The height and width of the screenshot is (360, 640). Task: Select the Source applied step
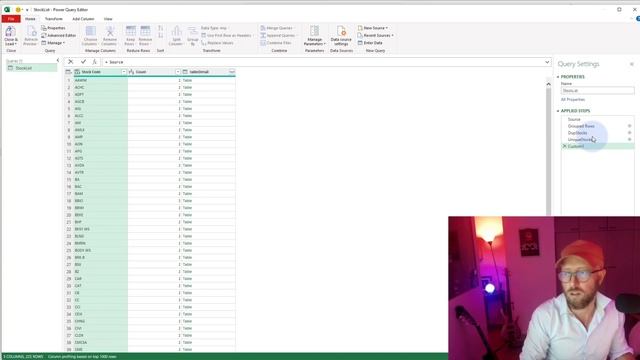(574, 119)
